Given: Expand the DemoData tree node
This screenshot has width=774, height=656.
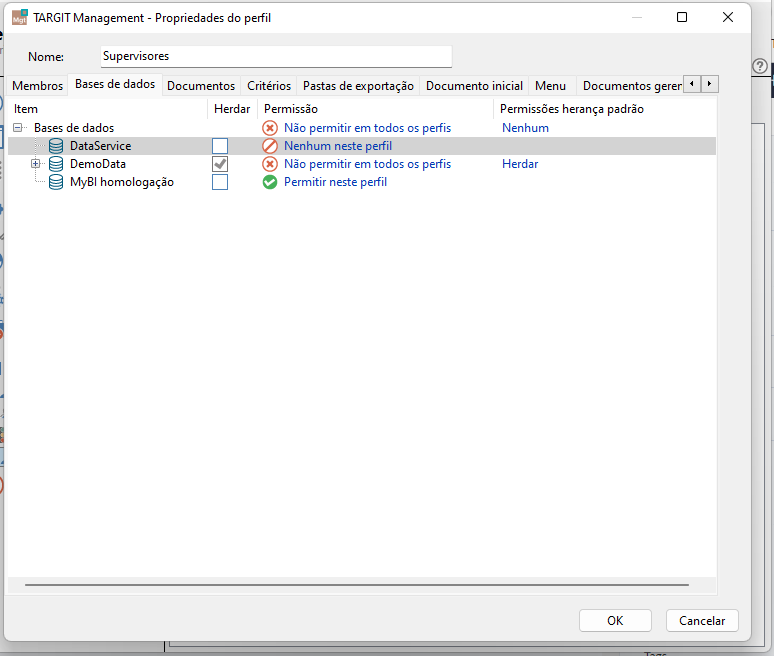Looking at the screenshot, I should 36,163.
